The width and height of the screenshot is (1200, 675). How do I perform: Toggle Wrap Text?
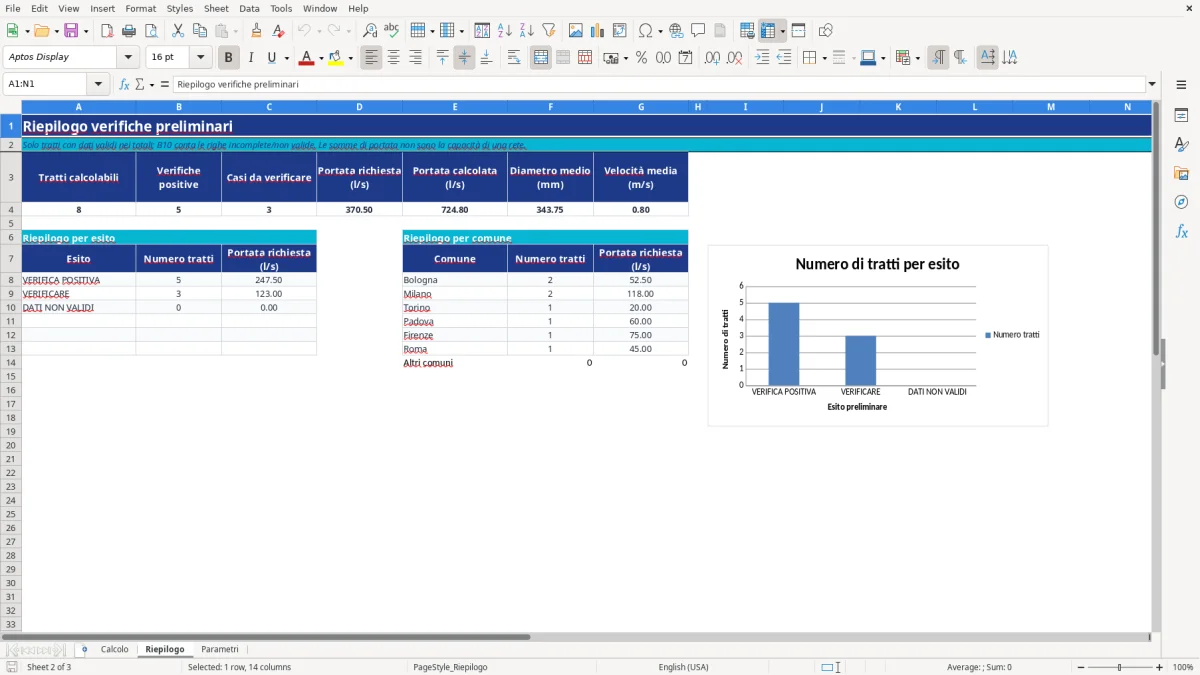tap(514, 58)
